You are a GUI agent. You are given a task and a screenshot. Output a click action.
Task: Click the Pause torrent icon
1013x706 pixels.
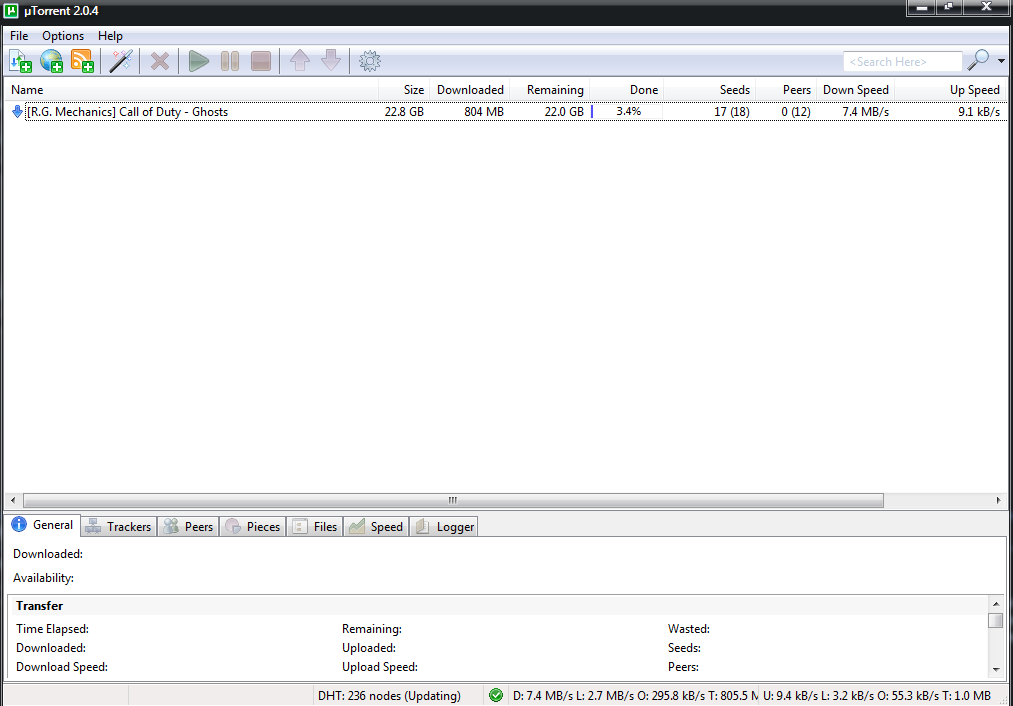[229, 61]
